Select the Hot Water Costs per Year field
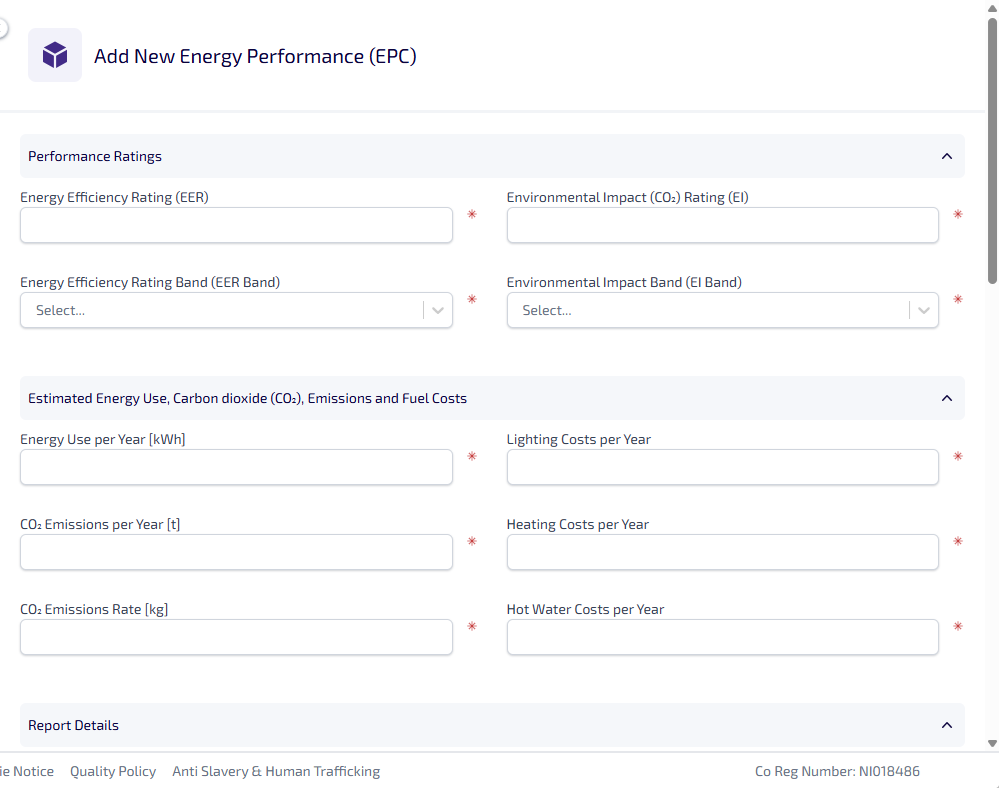This screenshot has height=788, width=999. tap(722, 637)
